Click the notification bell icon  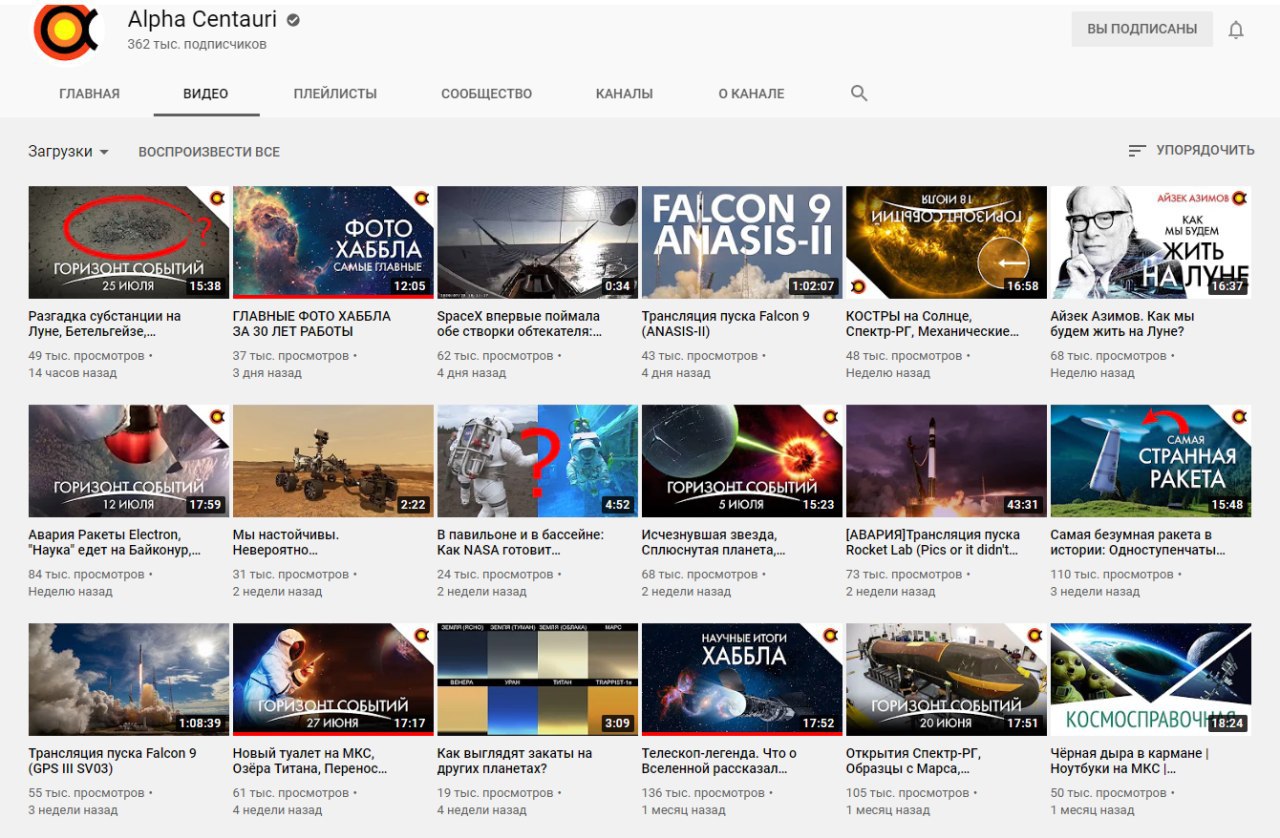coord(1236,30)
